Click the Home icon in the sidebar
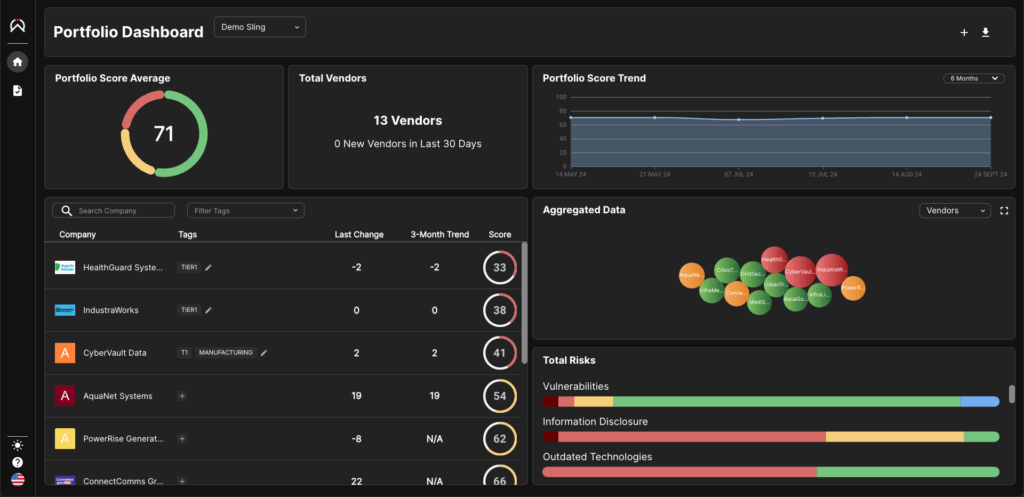Screen dimensions: 1024x497 coord(17,62)
